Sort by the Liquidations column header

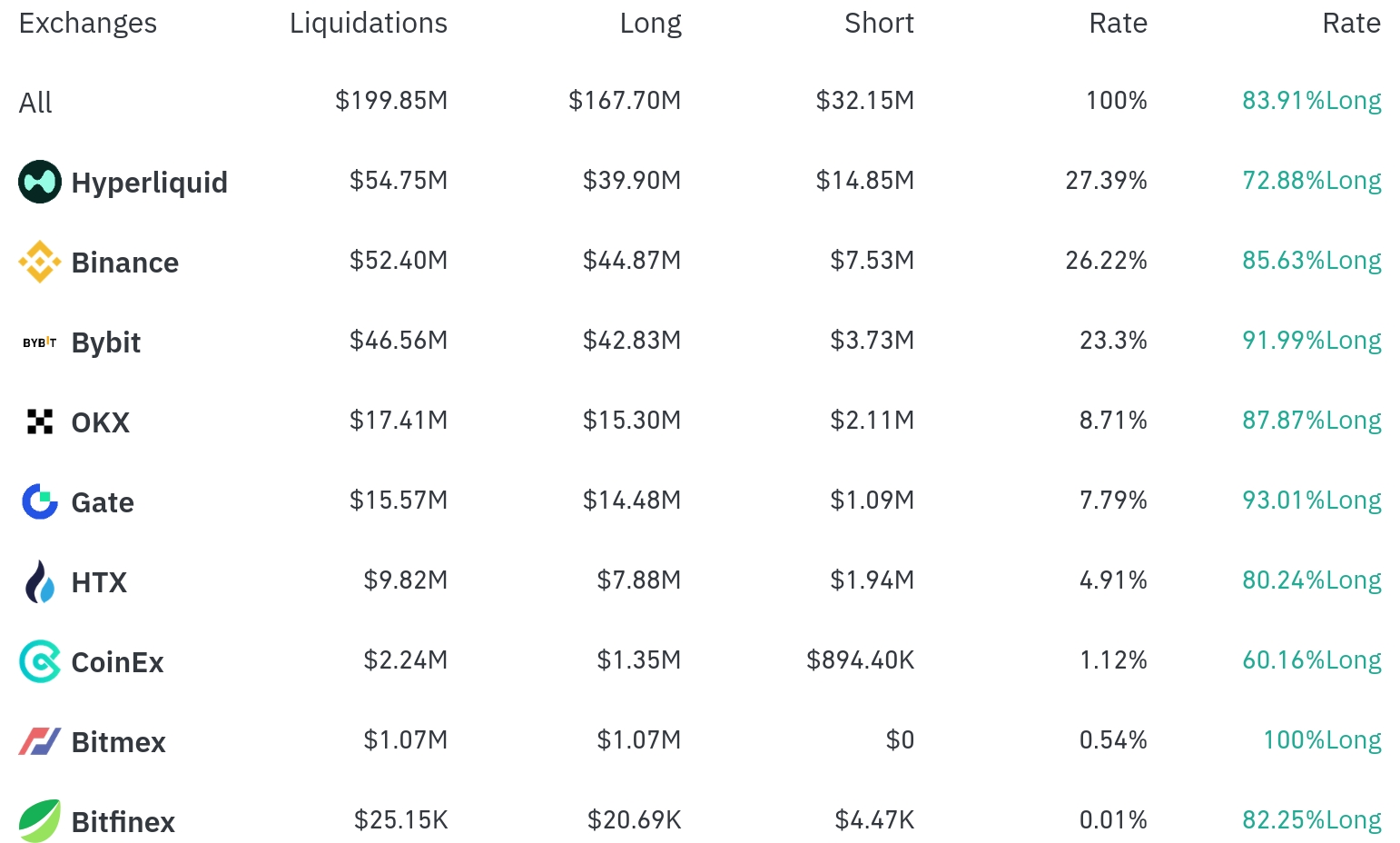[x=368, y=23]
